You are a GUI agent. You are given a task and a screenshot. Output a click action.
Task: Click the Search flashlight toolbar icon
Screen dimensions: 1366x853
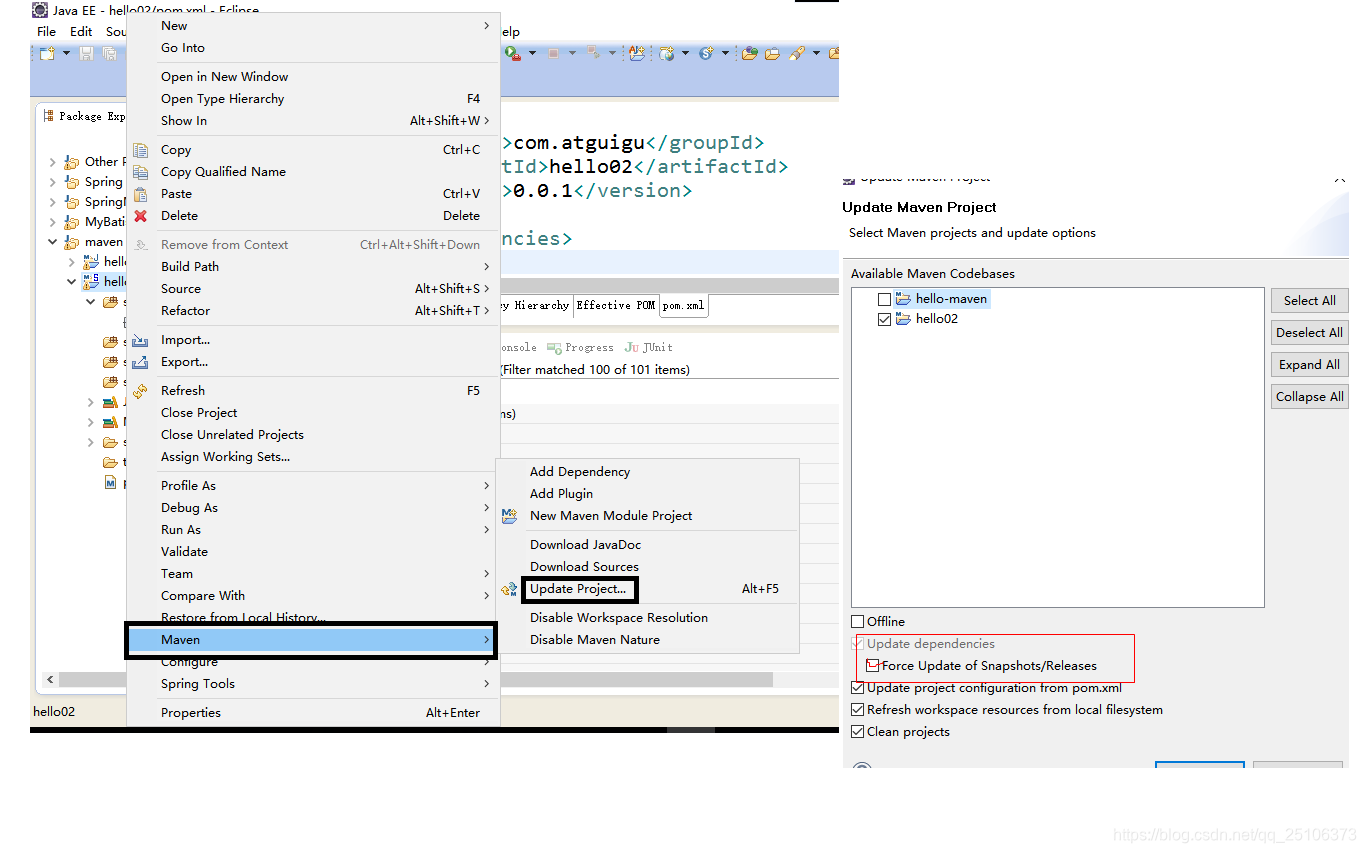(797, 53)
